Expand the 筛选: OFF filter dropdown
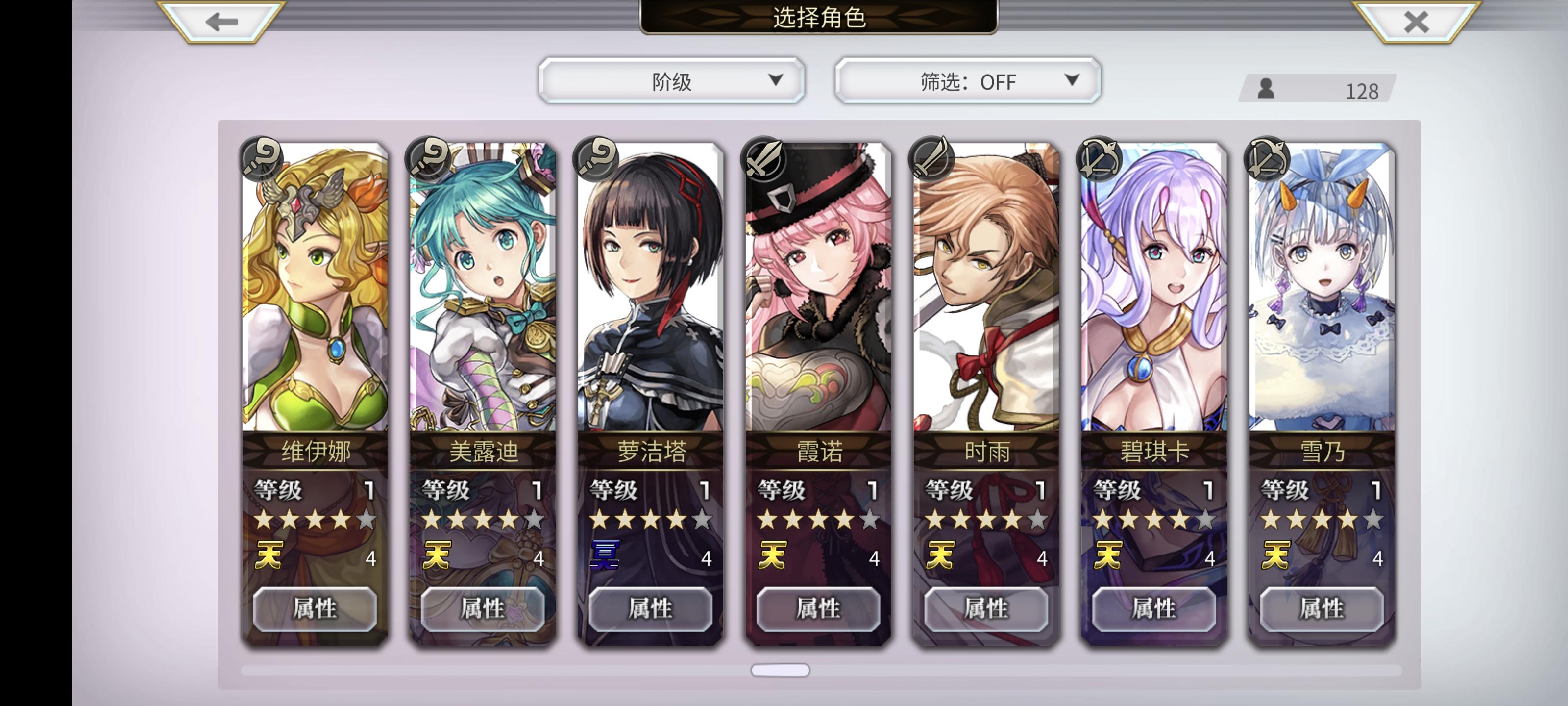 pyautogui.click(x=968, y=81)
